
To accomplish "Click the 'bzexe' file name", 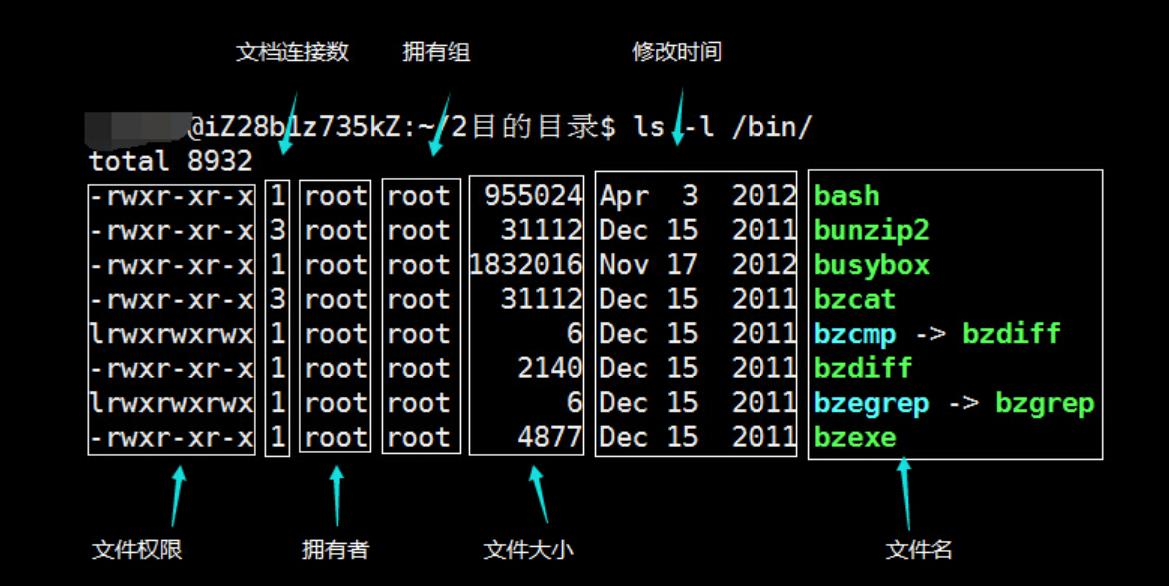I will pos(855,437).
